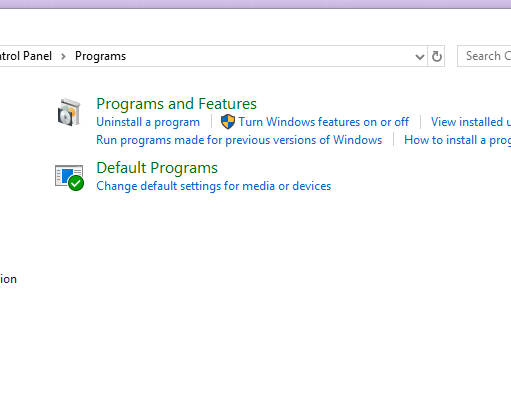The height and width of the screenshot is (400, 511).
Task: Open the Default Programs heading
Action: coord(157,168)
